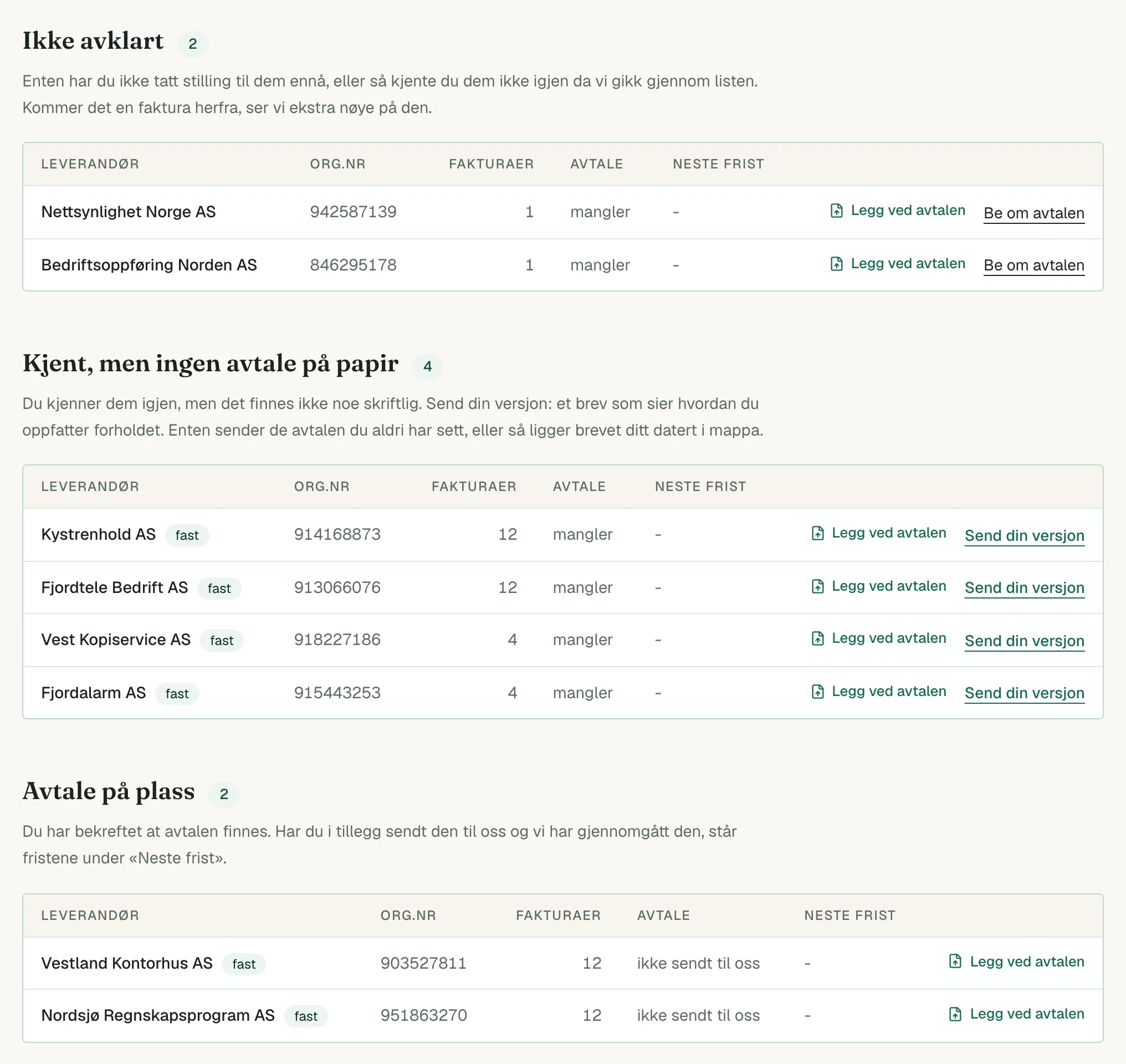
Task: Click upload icon in Bedriftsoppføring Norden AS row
Action: pos(836,264)
